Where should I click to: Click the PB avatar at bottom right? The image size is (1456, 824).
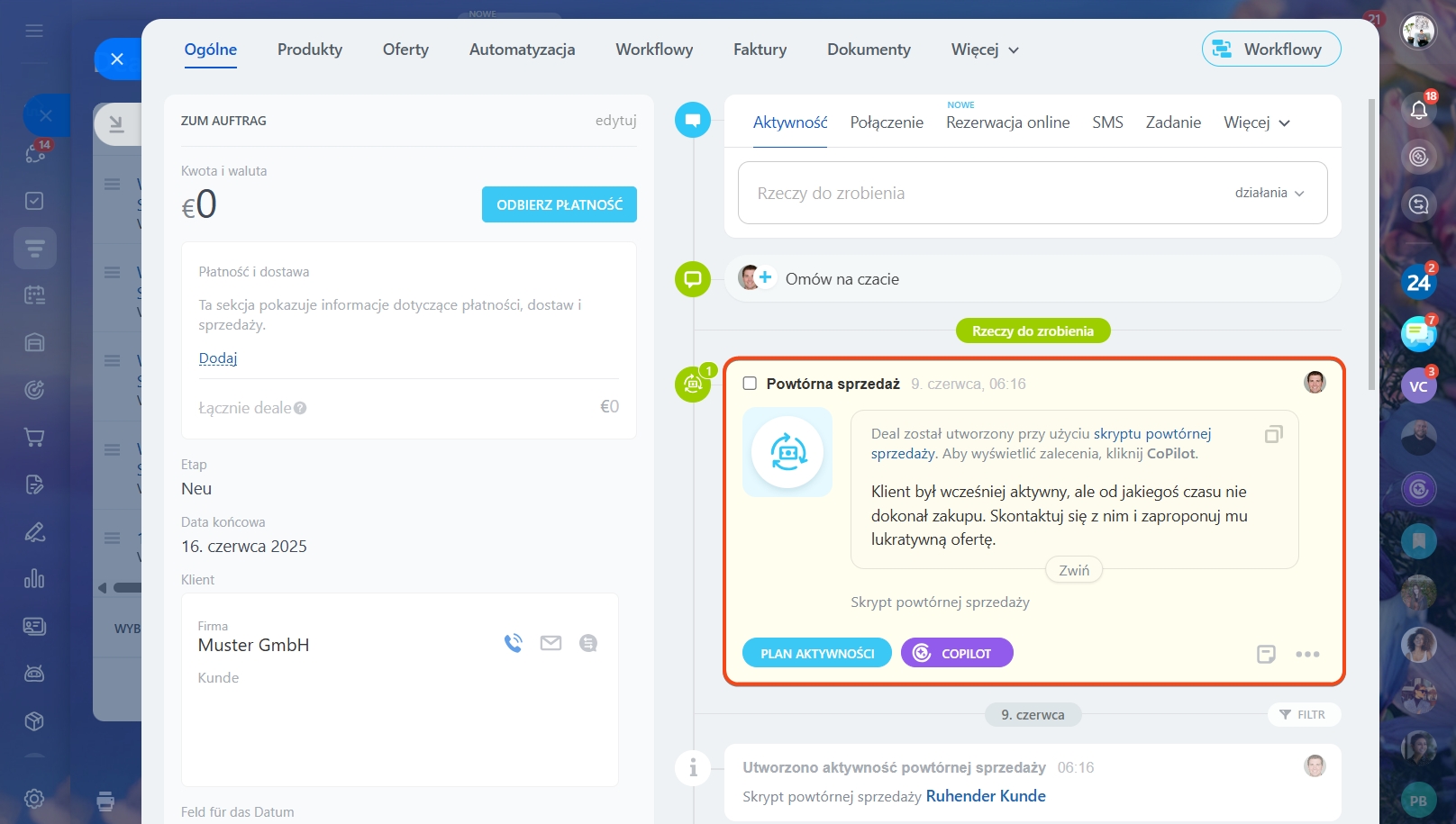click(1419, 801)
